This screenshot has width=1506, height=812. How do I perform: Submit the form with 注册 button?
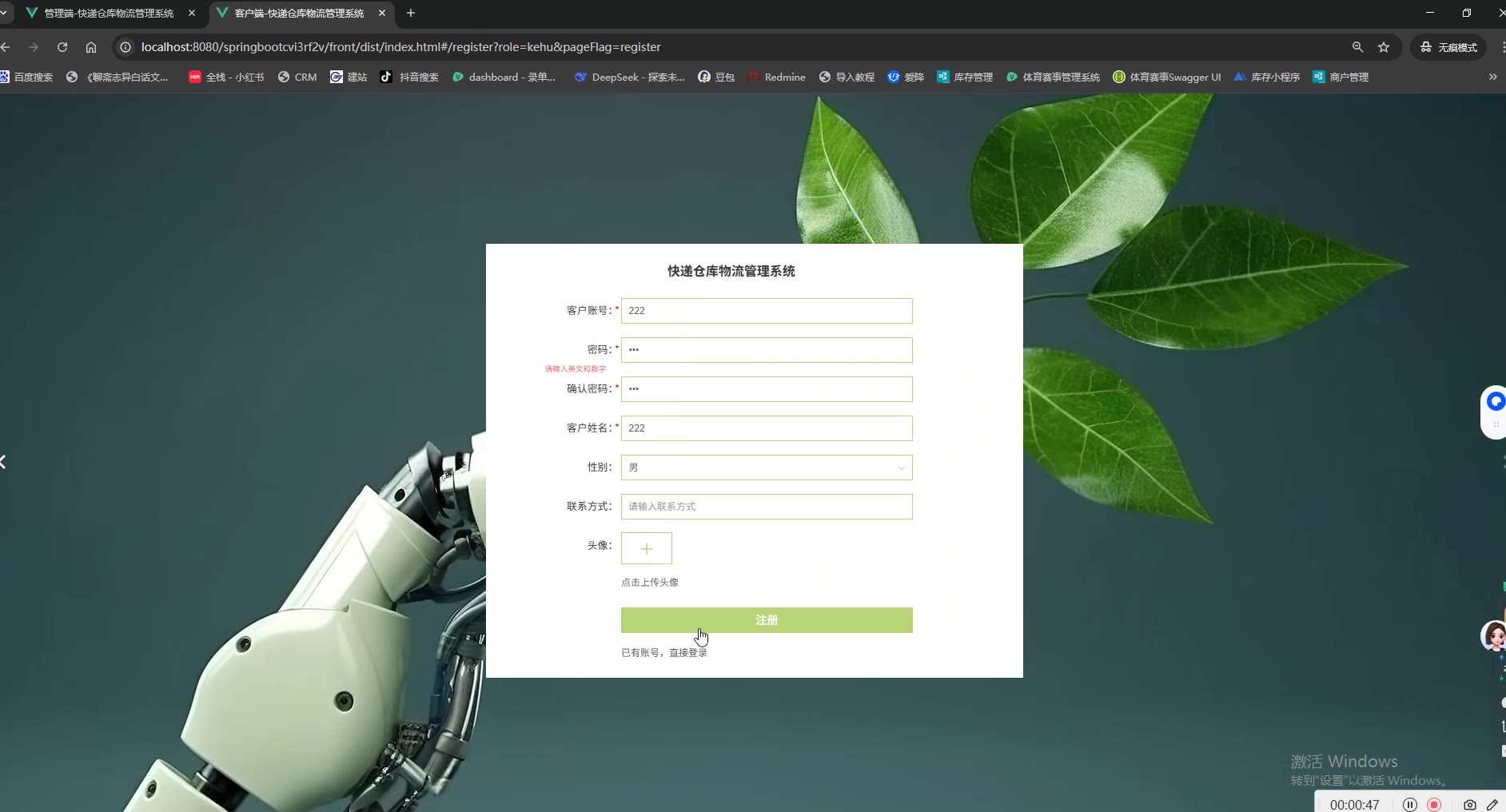point(767,620)
